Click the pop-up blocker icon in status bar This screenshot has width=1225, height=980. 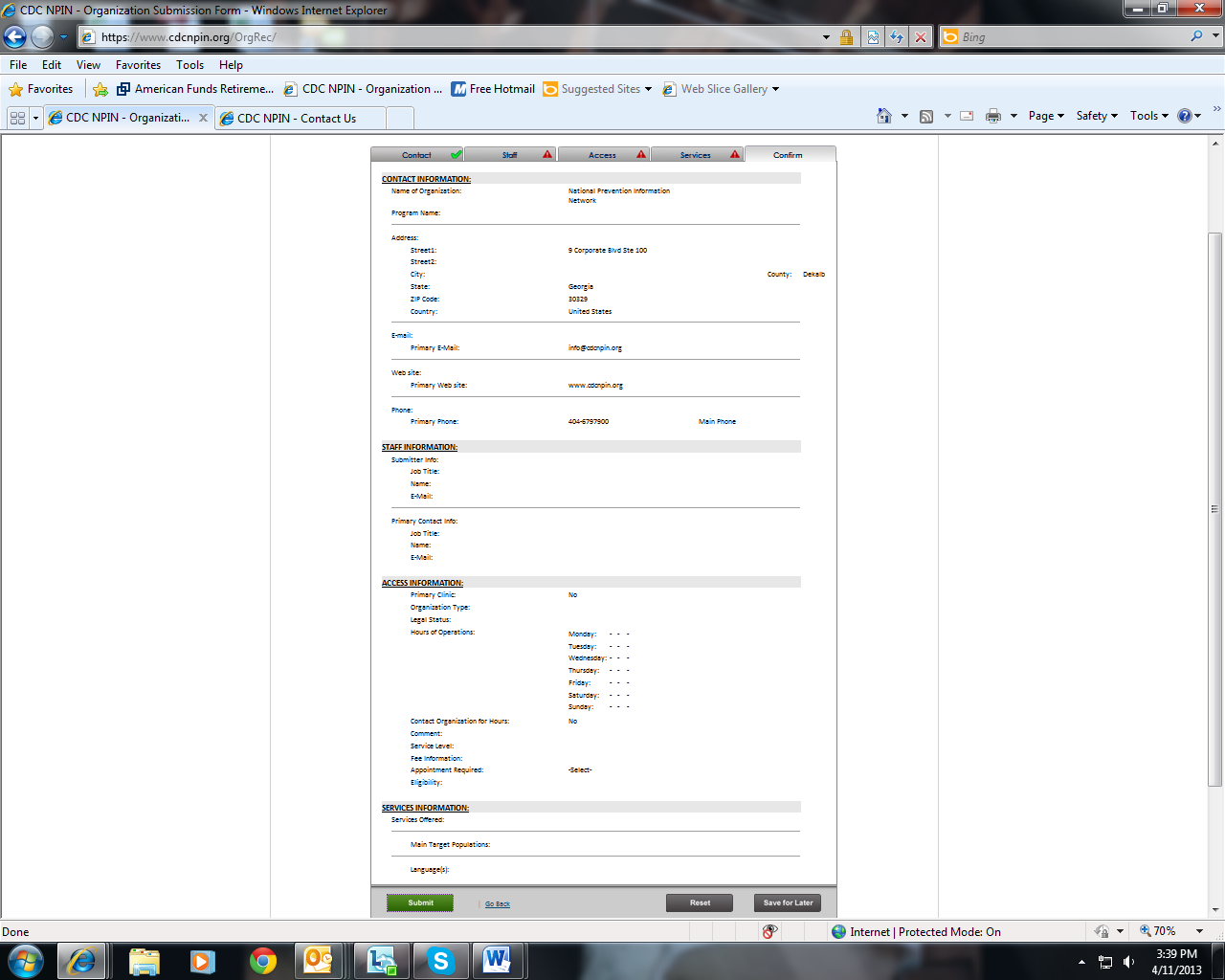[x=769, y=931]
